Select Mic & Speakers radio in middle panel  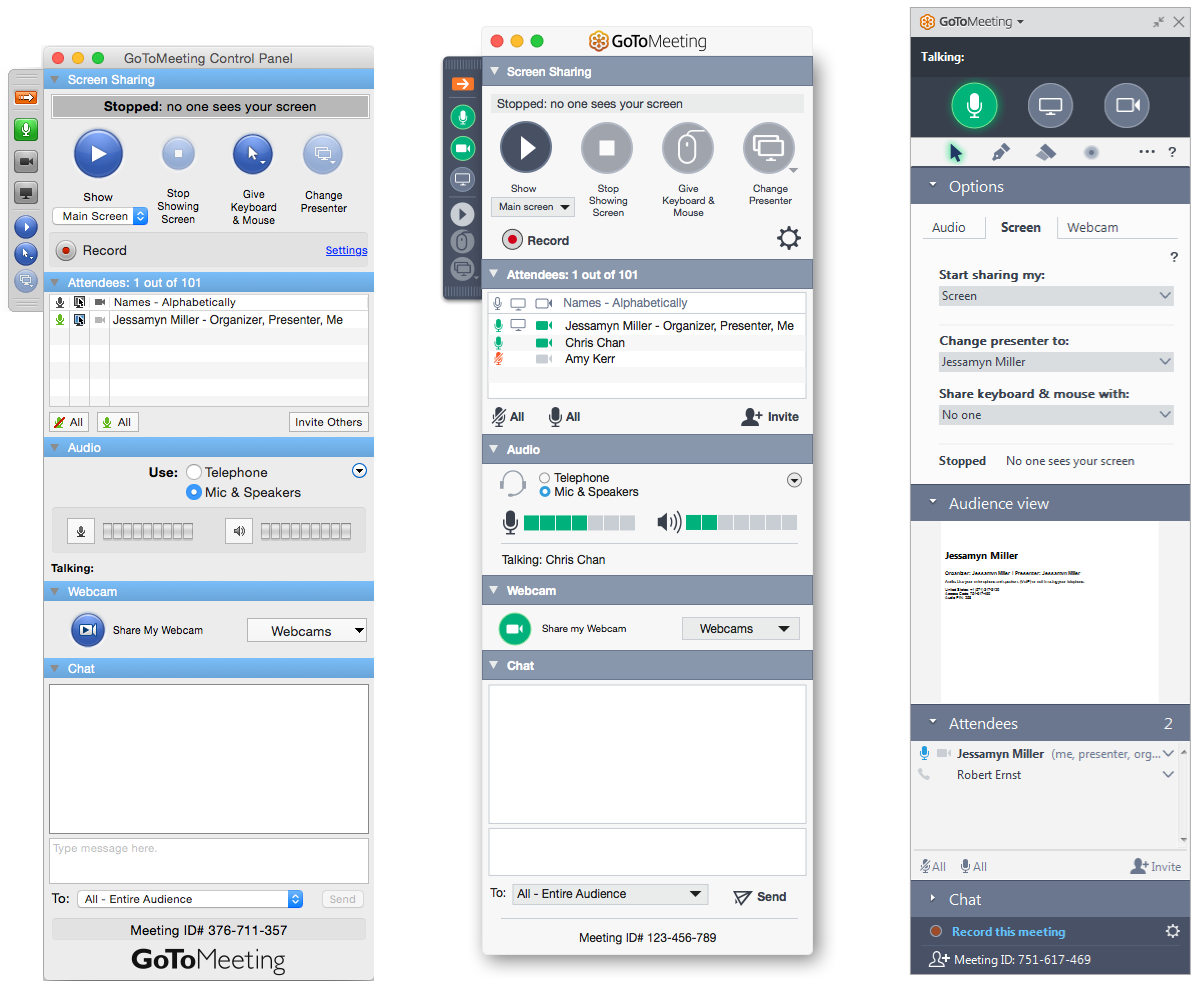[545, 492]
